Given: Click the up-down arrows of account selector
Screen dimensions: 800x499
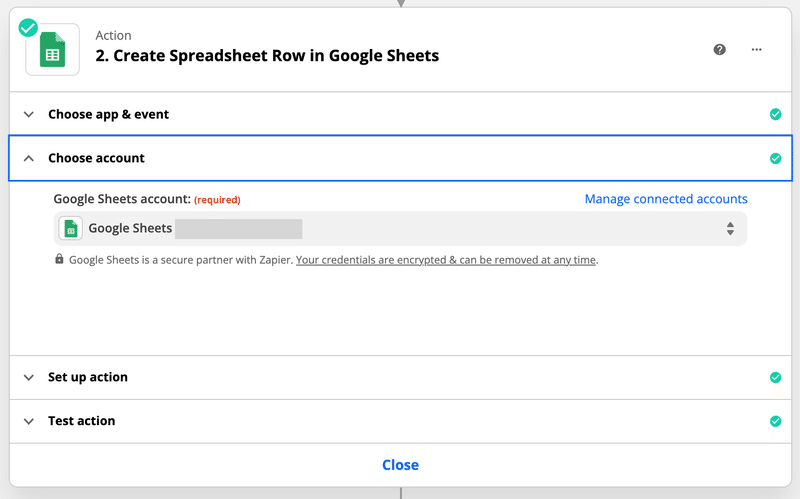Looking at the screenshot, I should click(x=730, y=229).
